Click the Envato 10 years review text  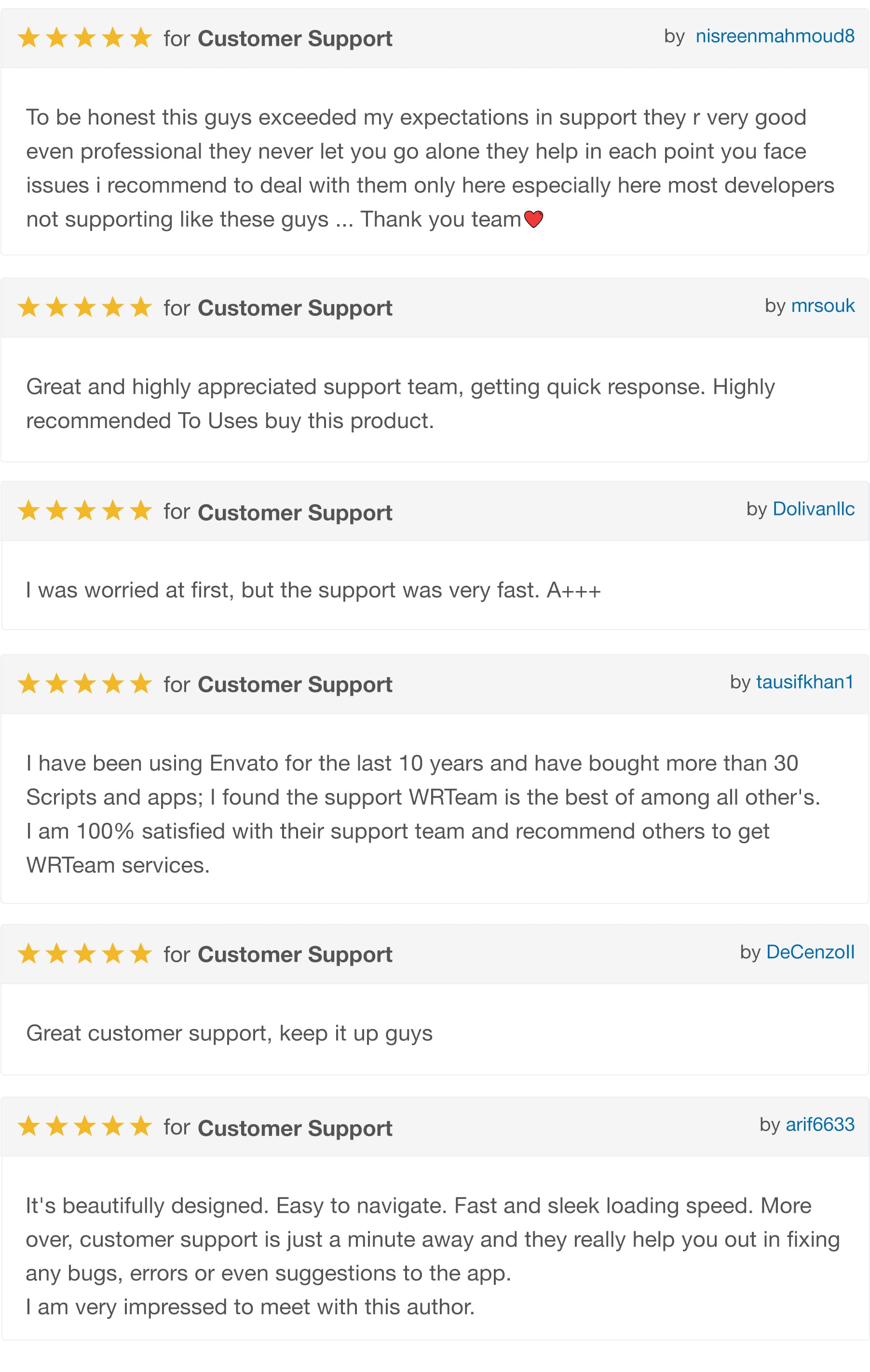(x=422, y=814)
